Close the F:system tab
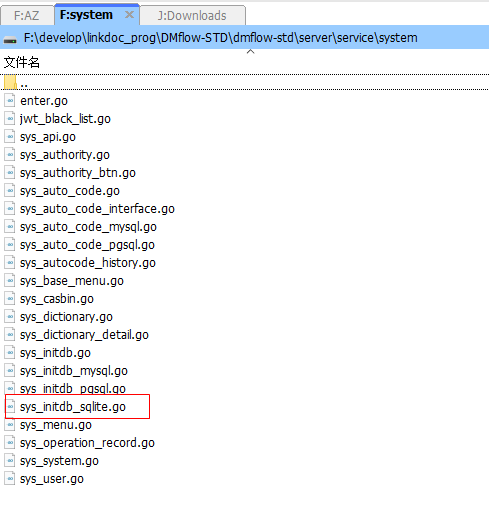This screenshot has width=489, height=510. click(x=129, y=15)
